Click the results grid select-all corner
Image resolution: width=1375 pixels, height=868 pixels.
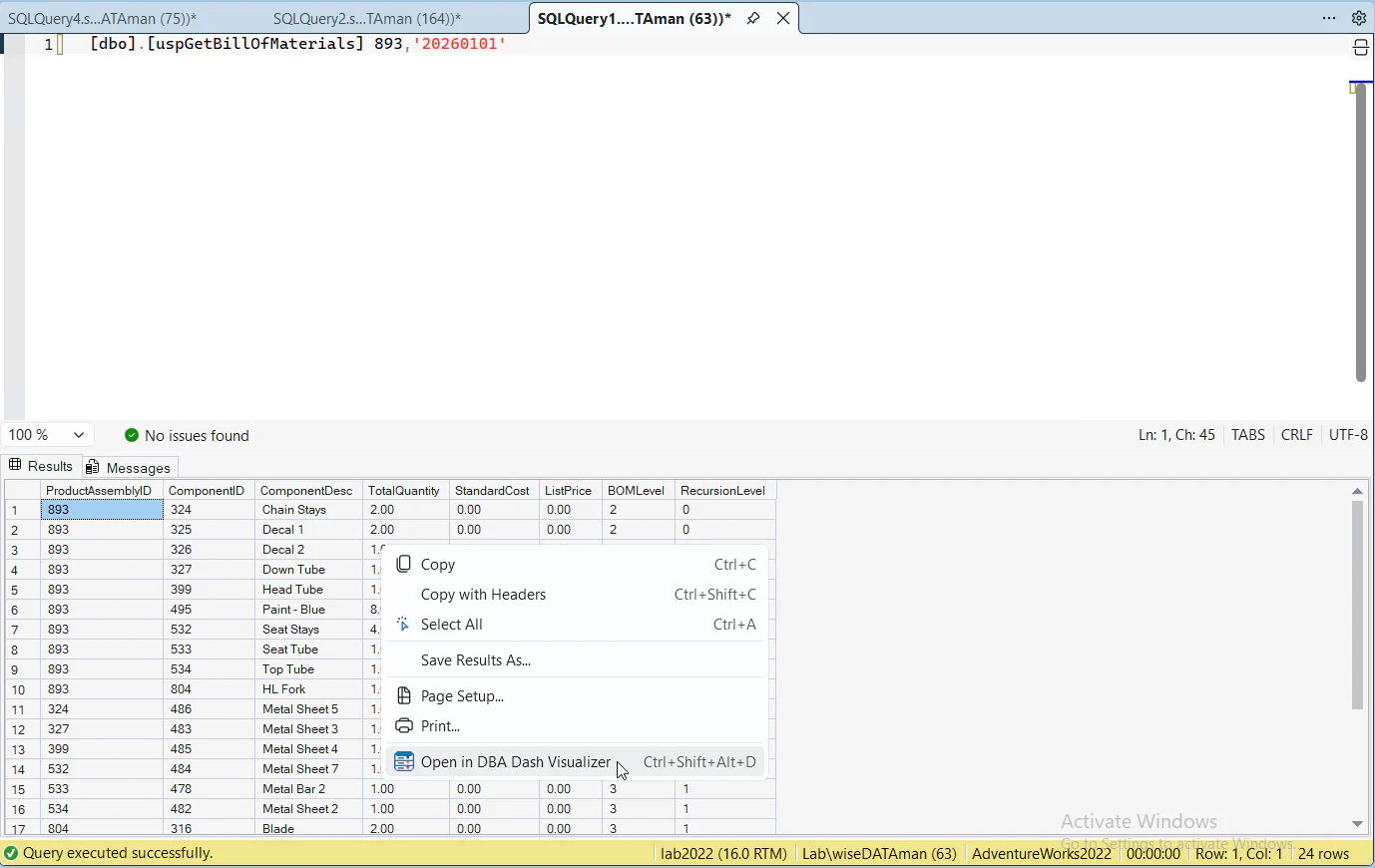(22, 490)
